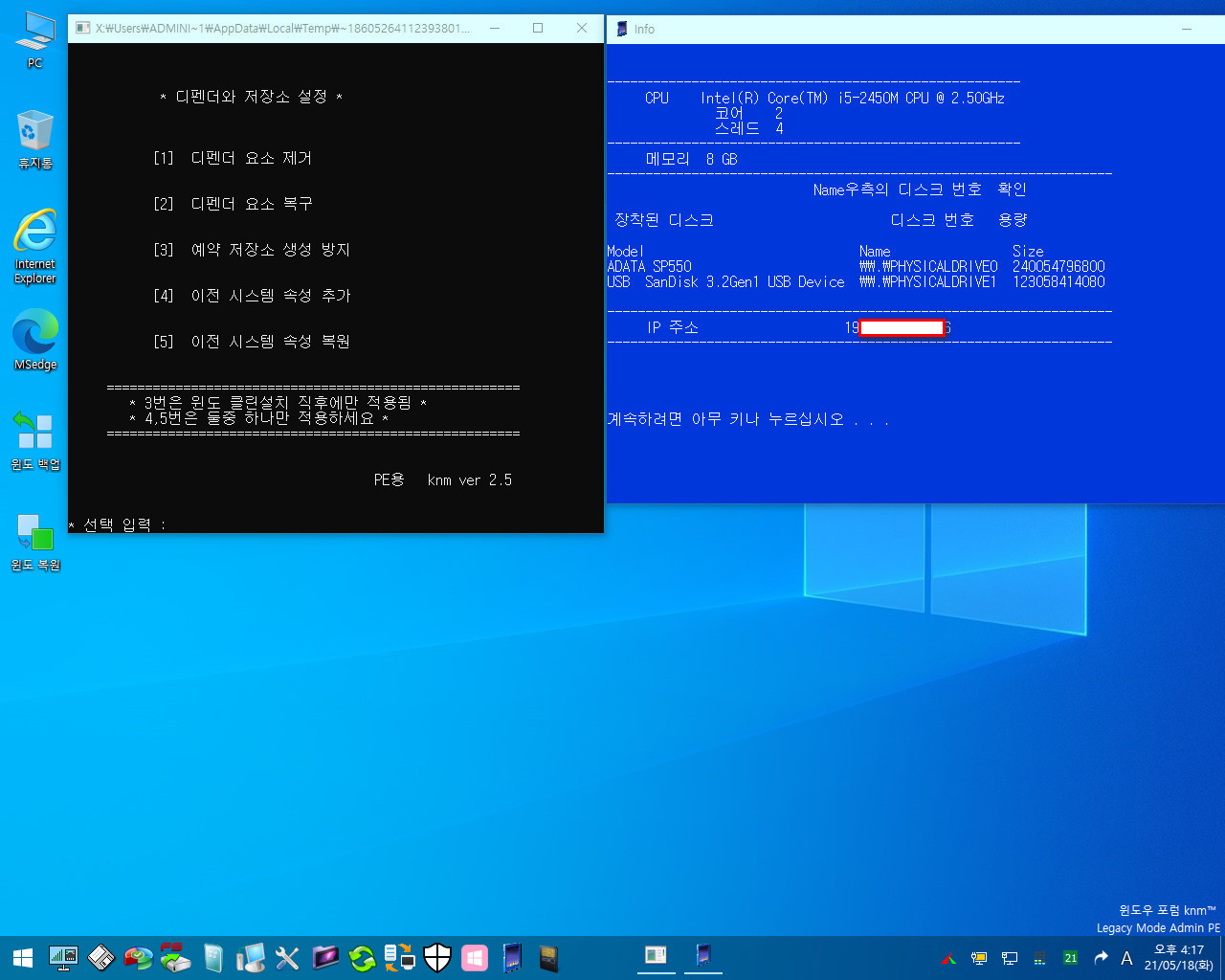Click the white network computer tray icon
The width and height of the screenshot is (1225, 980).
coord(1010,958)
